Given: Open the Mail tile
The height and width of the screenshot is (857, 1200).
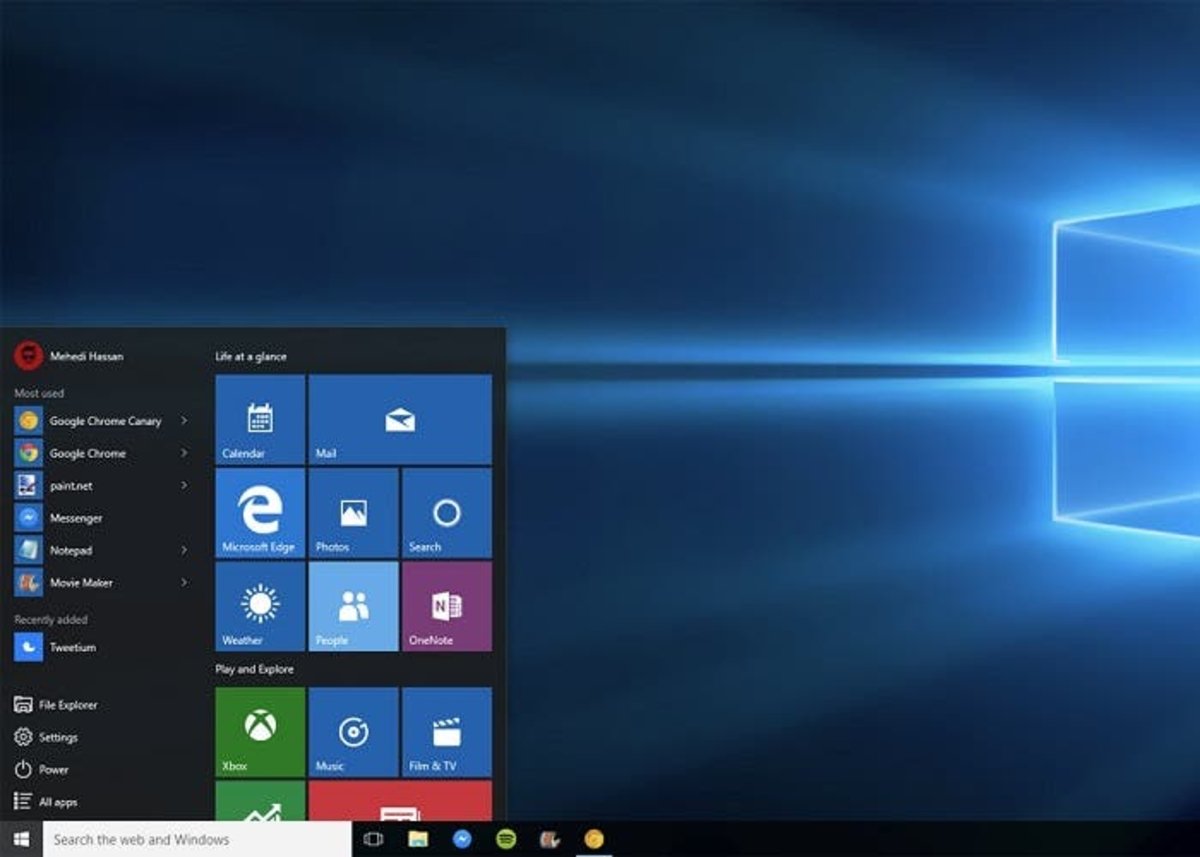Looking at the screenshot, I should [x=400, y=419].
